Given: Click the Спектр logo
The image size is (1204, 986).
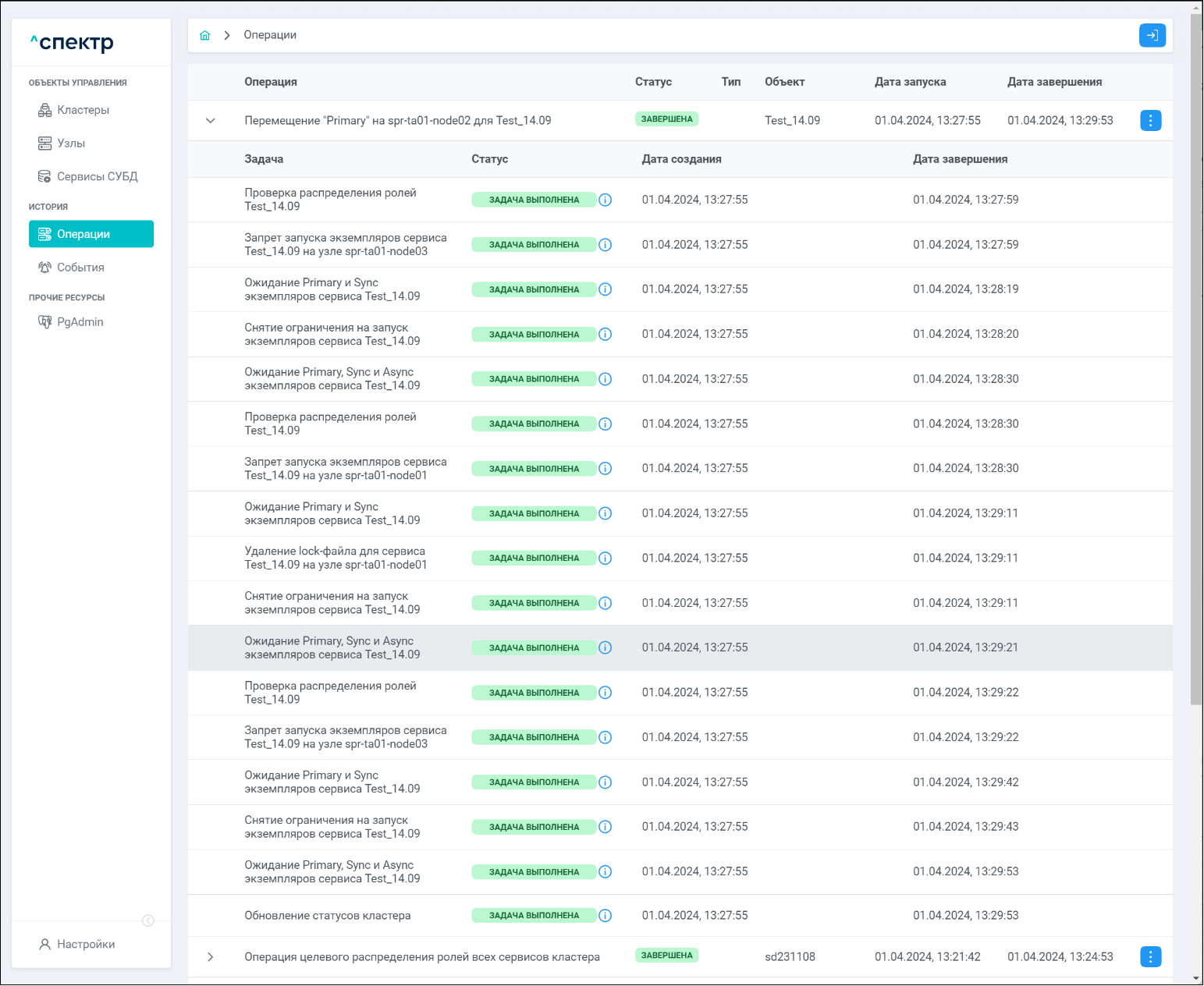Looking at the screenshot, I should [x=73, y=42].
